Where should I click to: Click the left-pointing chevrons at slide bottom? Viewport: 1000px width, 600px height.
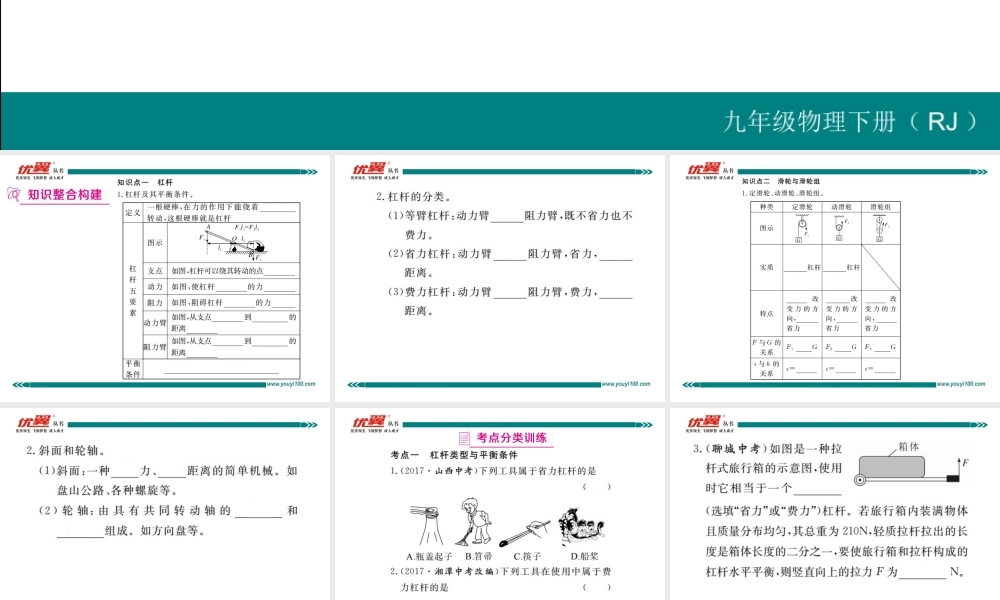pyautogui.click(x=16, y=384)
